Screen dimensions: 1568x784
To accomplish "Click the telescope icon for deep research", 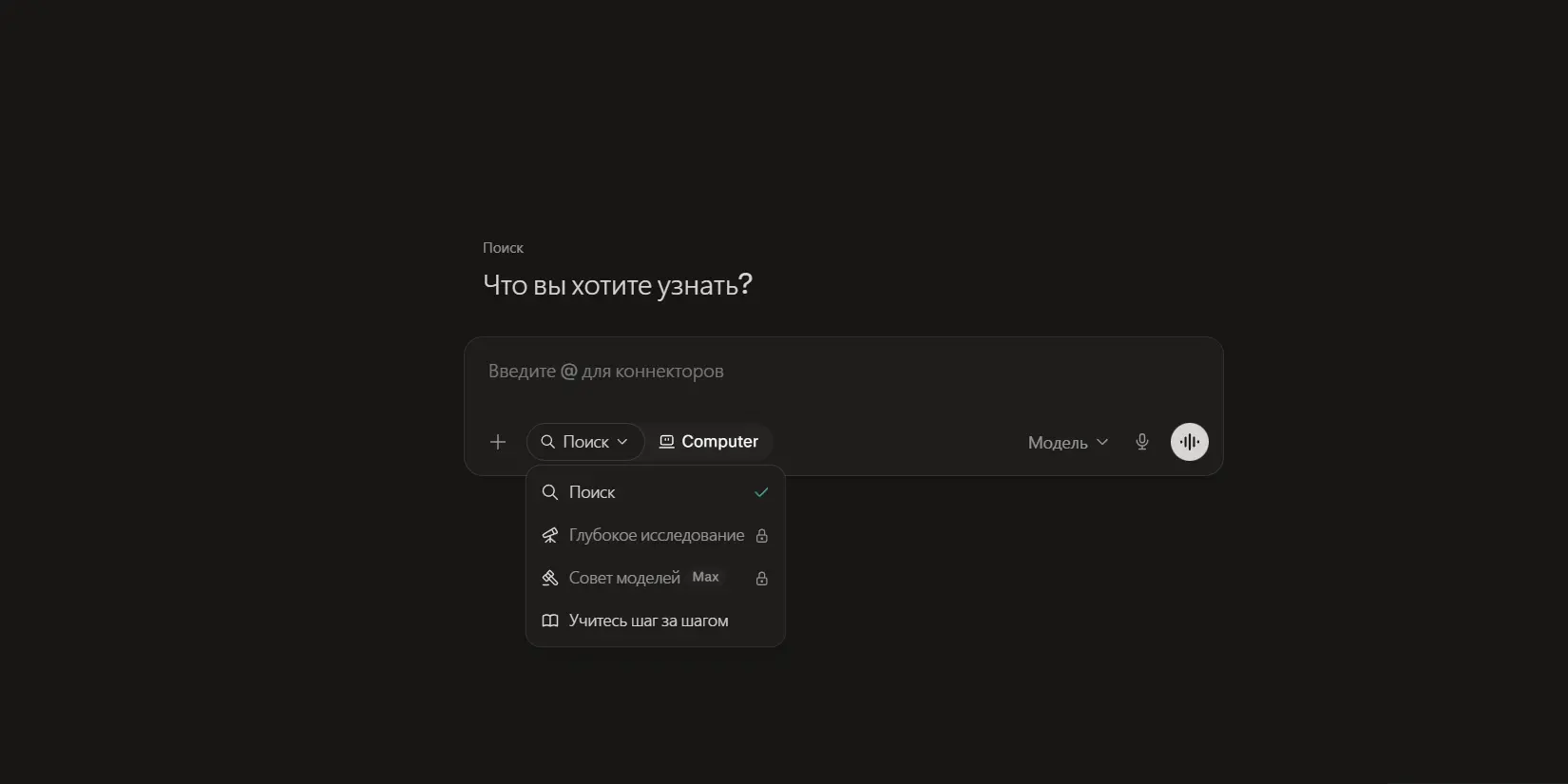I will tap(550, 536).
